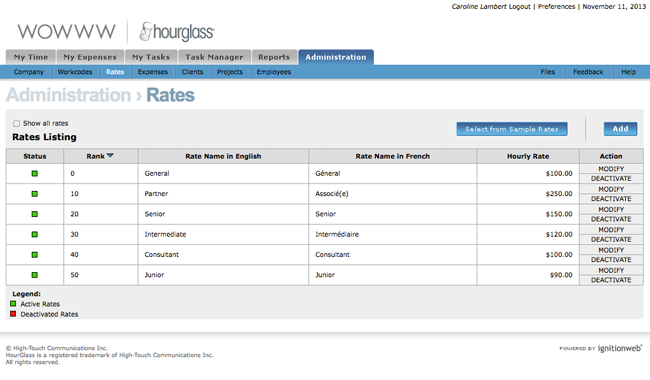This screenshot has width=650, height=380.
Task: Click the Administration breadcrumb heading
Action: (x=68, y=95)
